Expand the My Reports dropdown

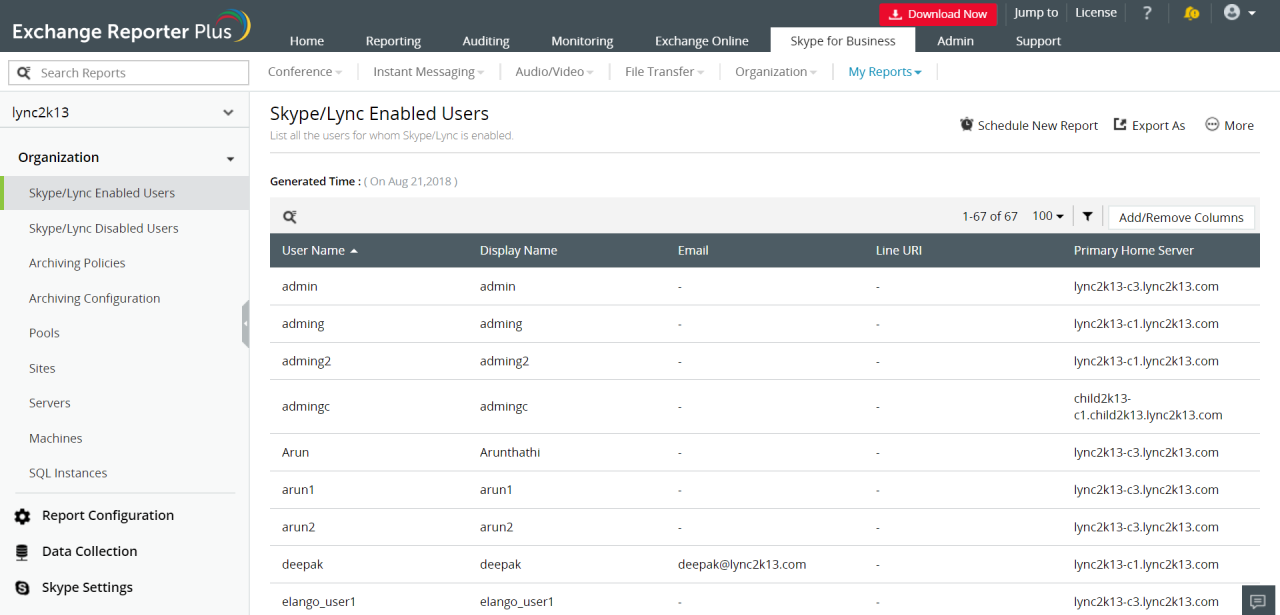coord(885,72)
